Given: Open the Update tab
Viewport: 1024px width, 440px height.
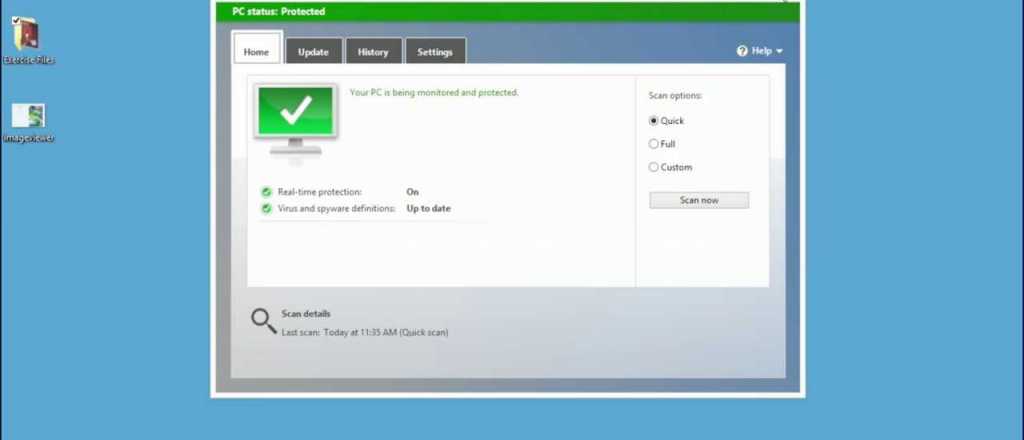Looking at the screenshot, I should [x=313, y=51].
